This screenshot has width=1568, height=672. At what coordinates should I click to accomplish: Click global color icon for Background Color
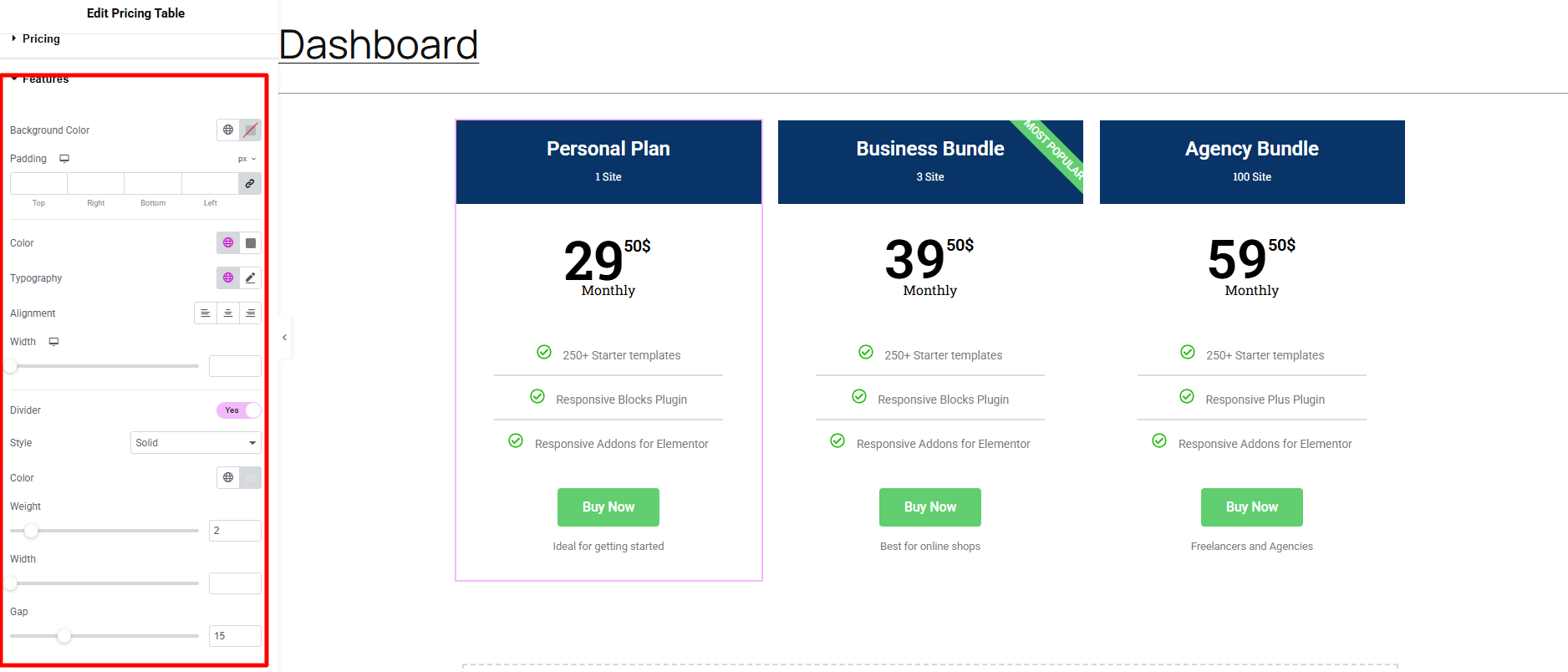click(228, 130)
